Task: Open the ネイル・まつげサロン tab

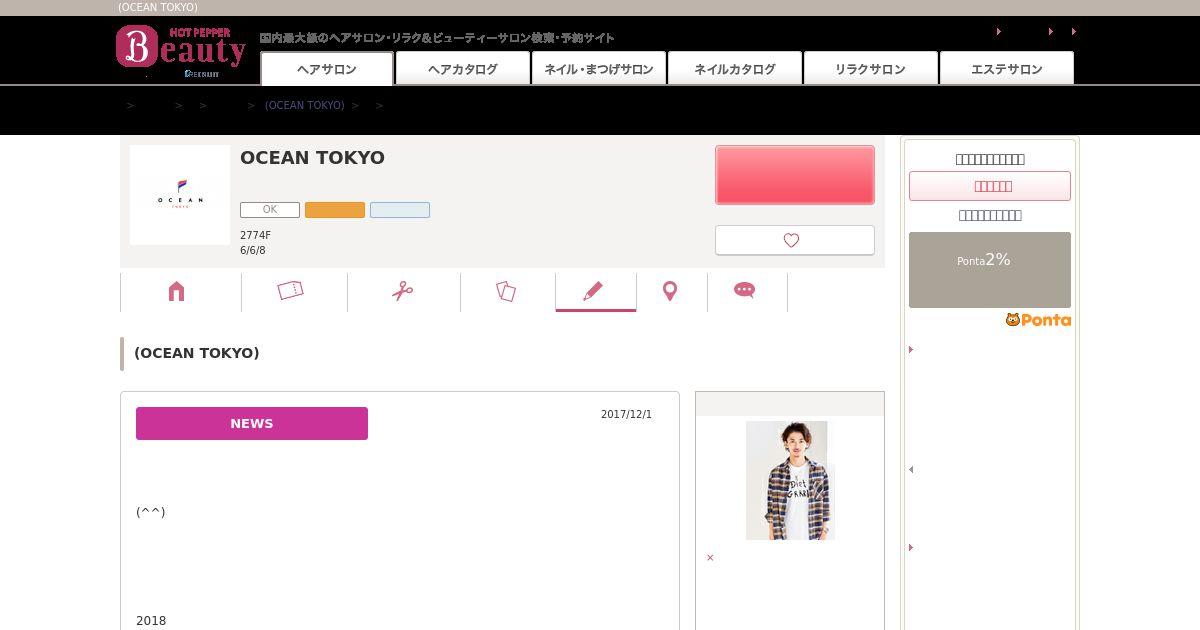Action: 599,69
